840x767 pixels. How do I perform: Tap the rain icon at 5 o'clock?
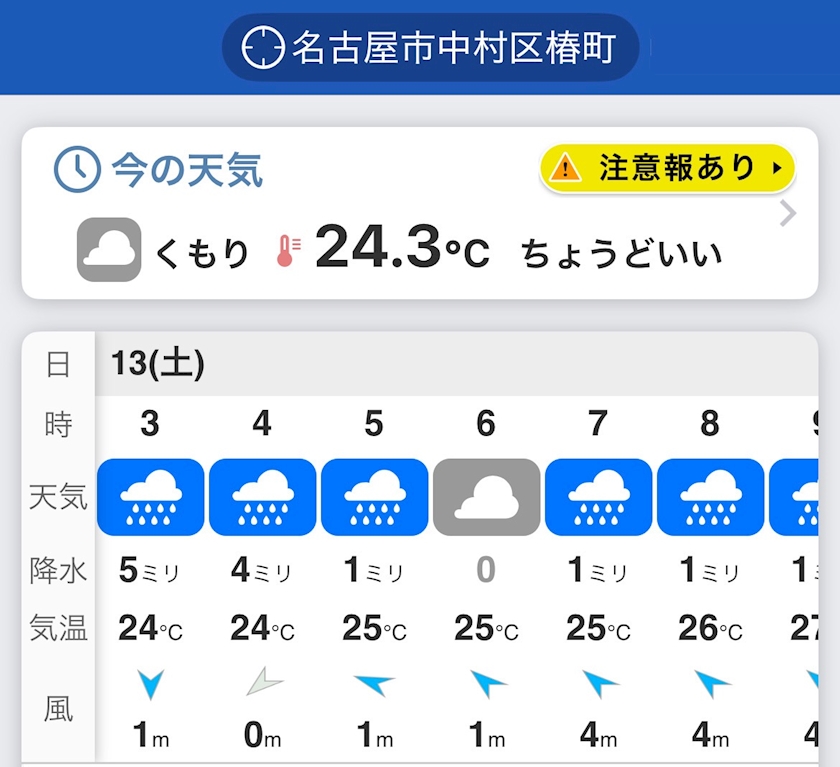coord(374,497)
